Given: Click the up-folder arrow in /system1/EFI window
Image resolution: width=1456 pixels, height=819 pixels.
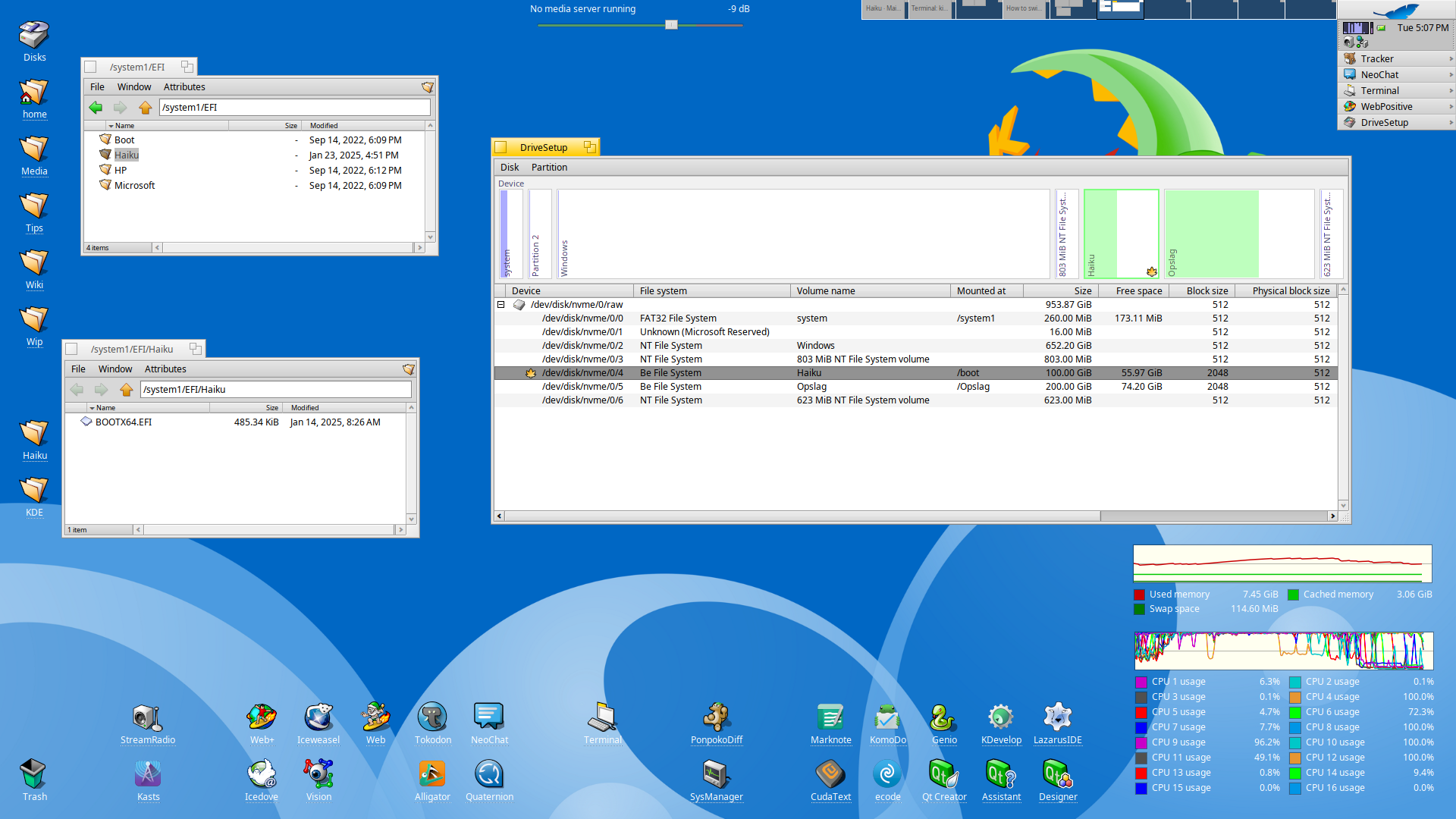Looking at the screenshot, I should click(146, 108).
